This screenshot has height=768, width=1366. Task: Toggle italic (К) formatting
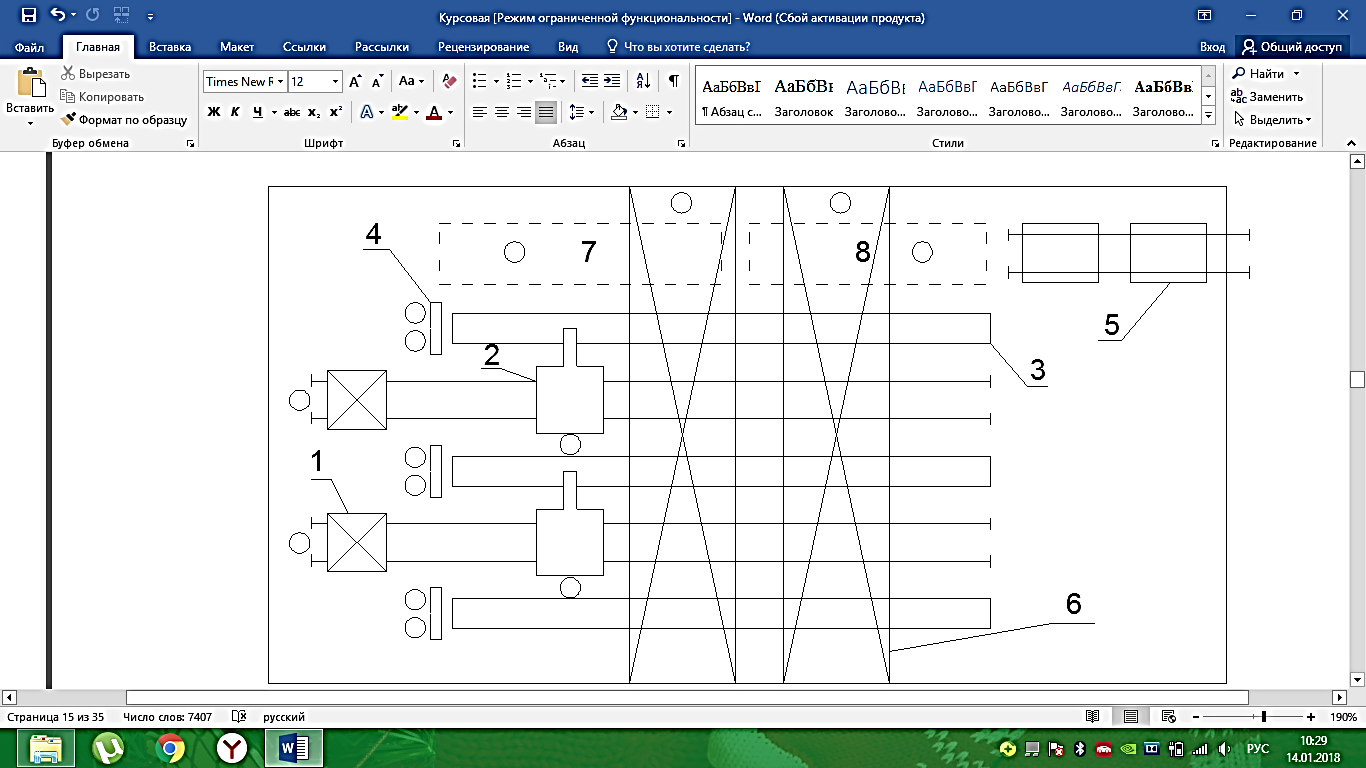point(235,112)
